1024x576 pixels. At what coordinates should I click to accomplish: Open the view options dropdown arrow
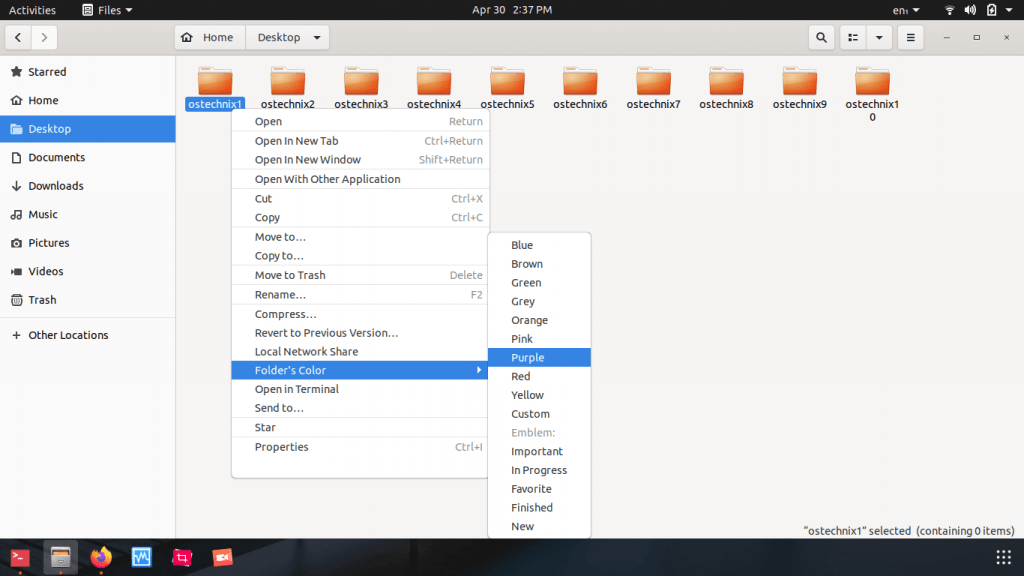point(878,37)
